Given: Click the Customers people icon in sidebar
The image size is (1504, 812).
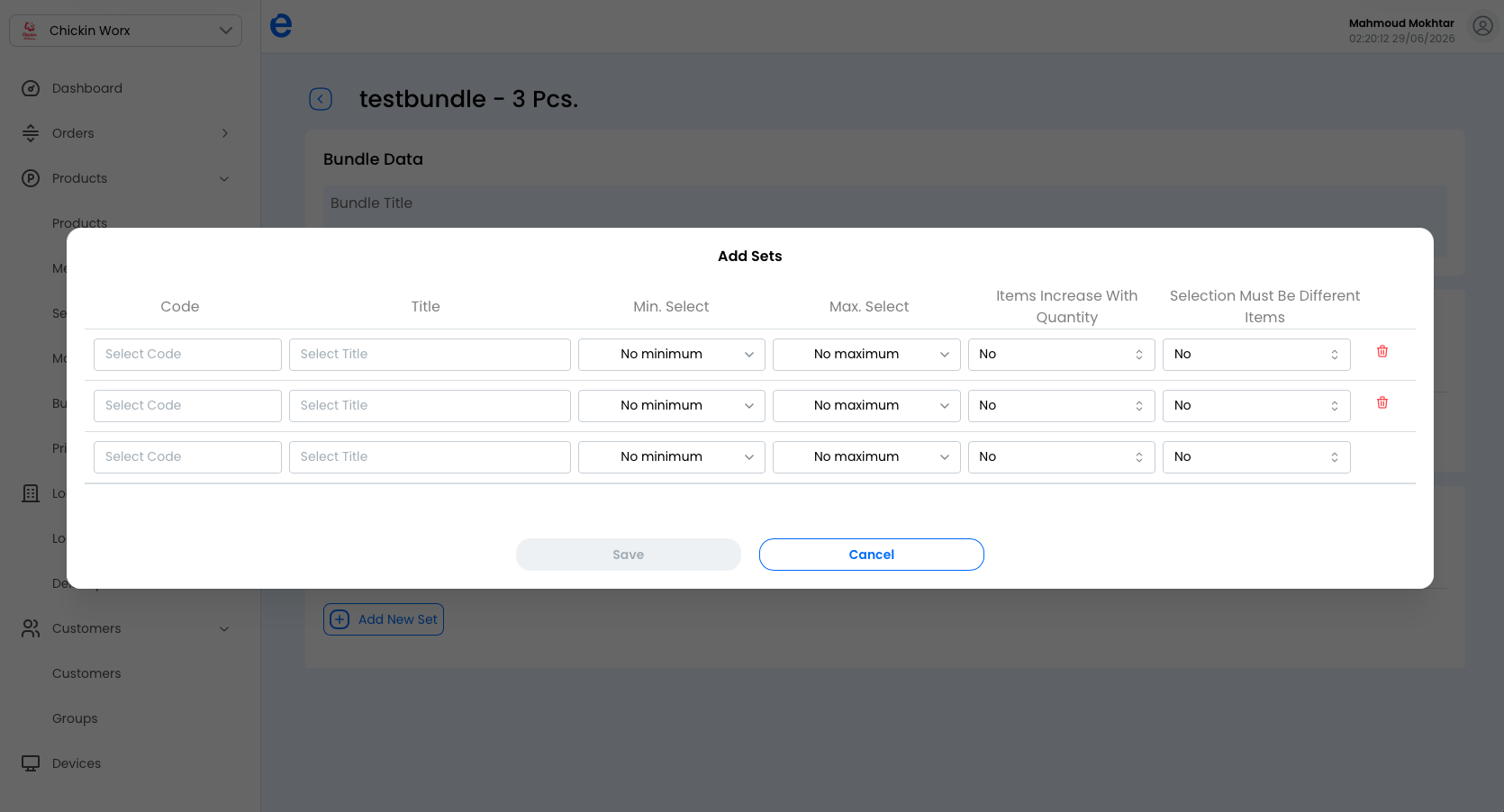Looking at the screenshot, I should coord(31,628).
